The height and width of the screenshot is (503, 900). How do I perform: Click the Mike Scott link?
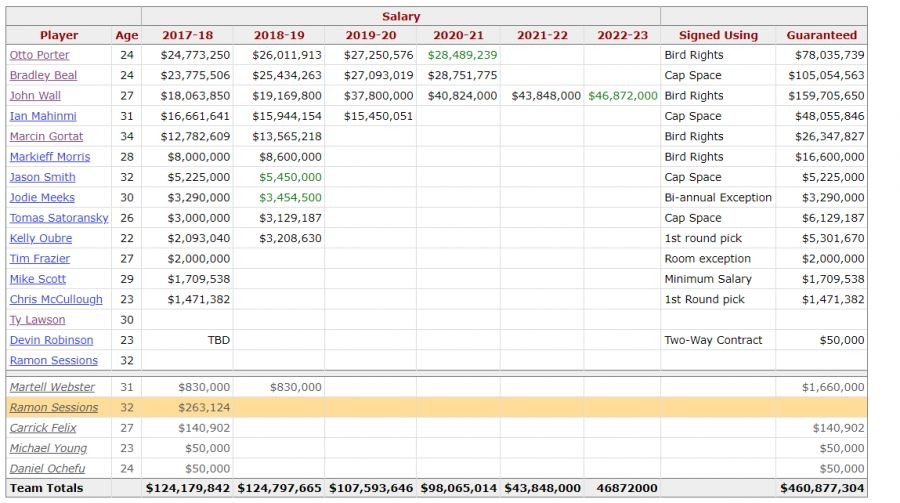pyautogui.click(x=37, y=279)
